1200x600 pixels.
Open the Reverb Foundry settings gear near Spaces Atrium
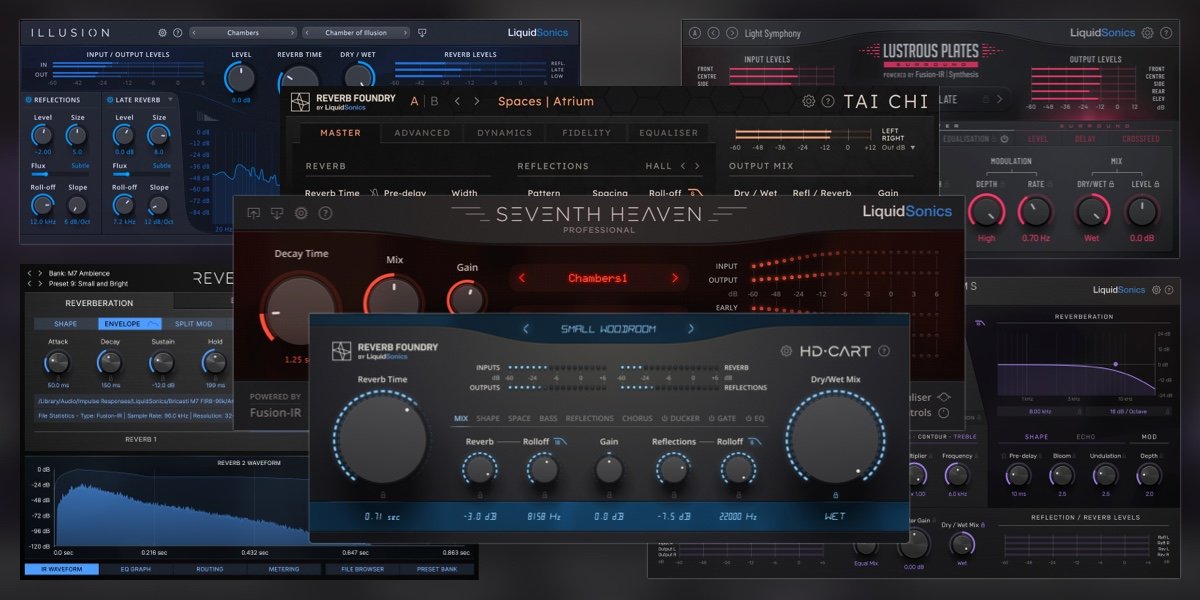(809, 102)
